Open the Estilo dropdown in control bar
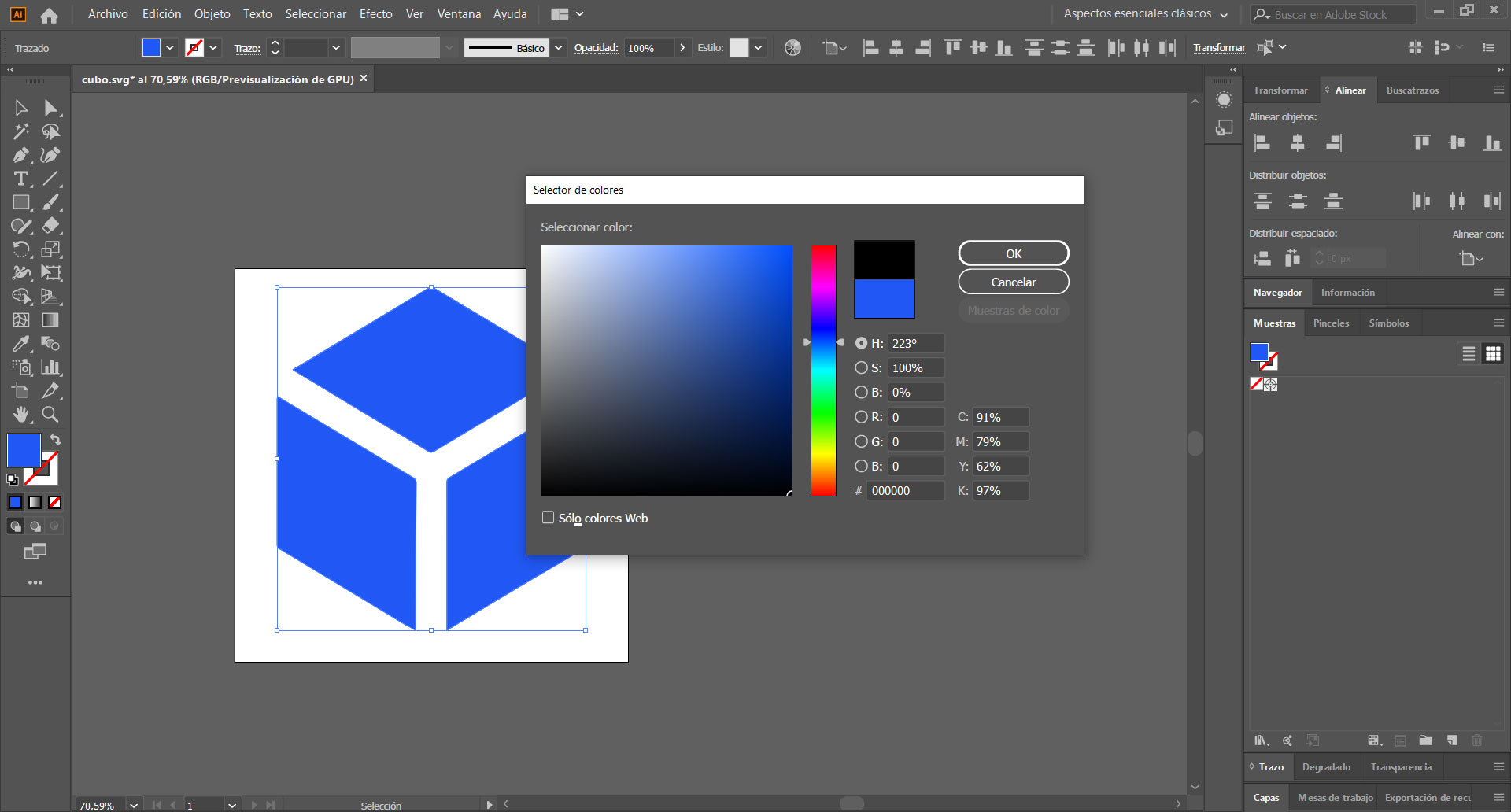1511x812 pixels. (758, 47)
